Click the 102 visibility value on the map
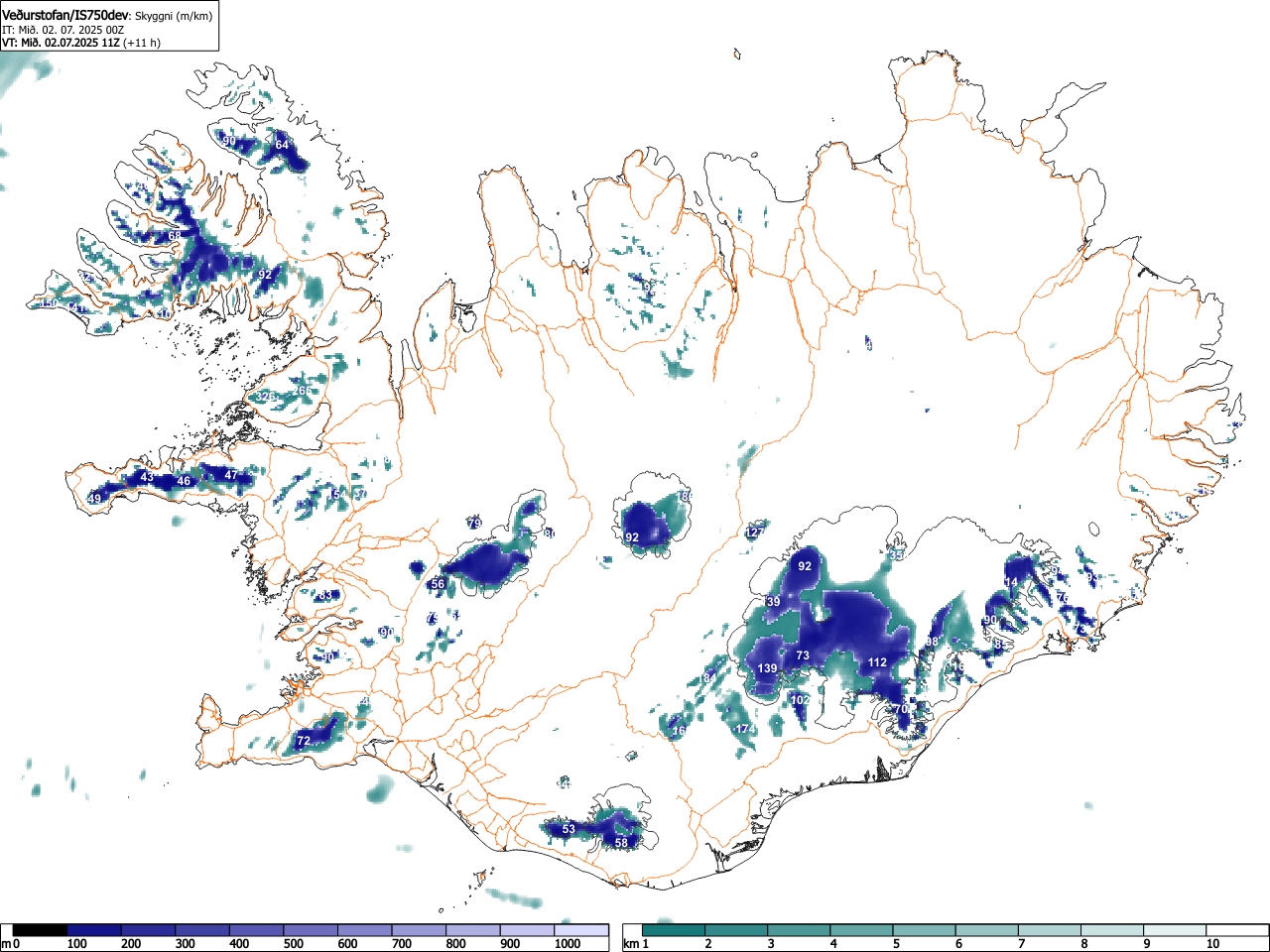The image size is (1270, 952). point(800,700)
